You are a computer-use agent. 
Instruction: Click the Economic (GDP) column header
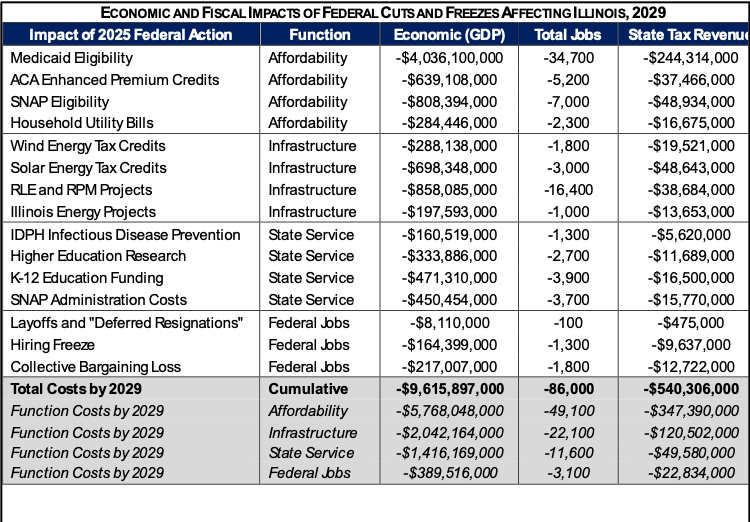(449, 35)
